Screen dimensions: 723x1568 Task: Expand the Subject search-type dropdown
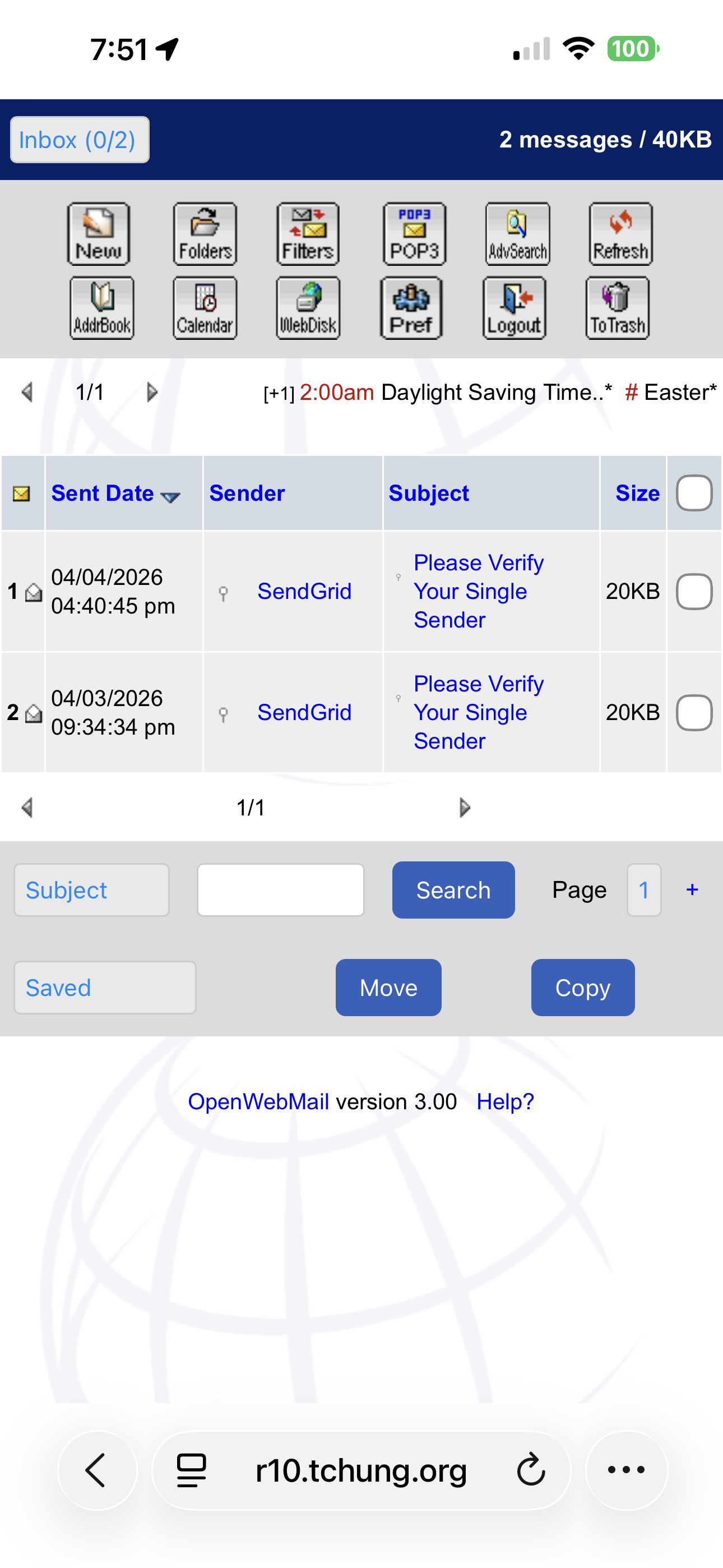tap(91, 890)
